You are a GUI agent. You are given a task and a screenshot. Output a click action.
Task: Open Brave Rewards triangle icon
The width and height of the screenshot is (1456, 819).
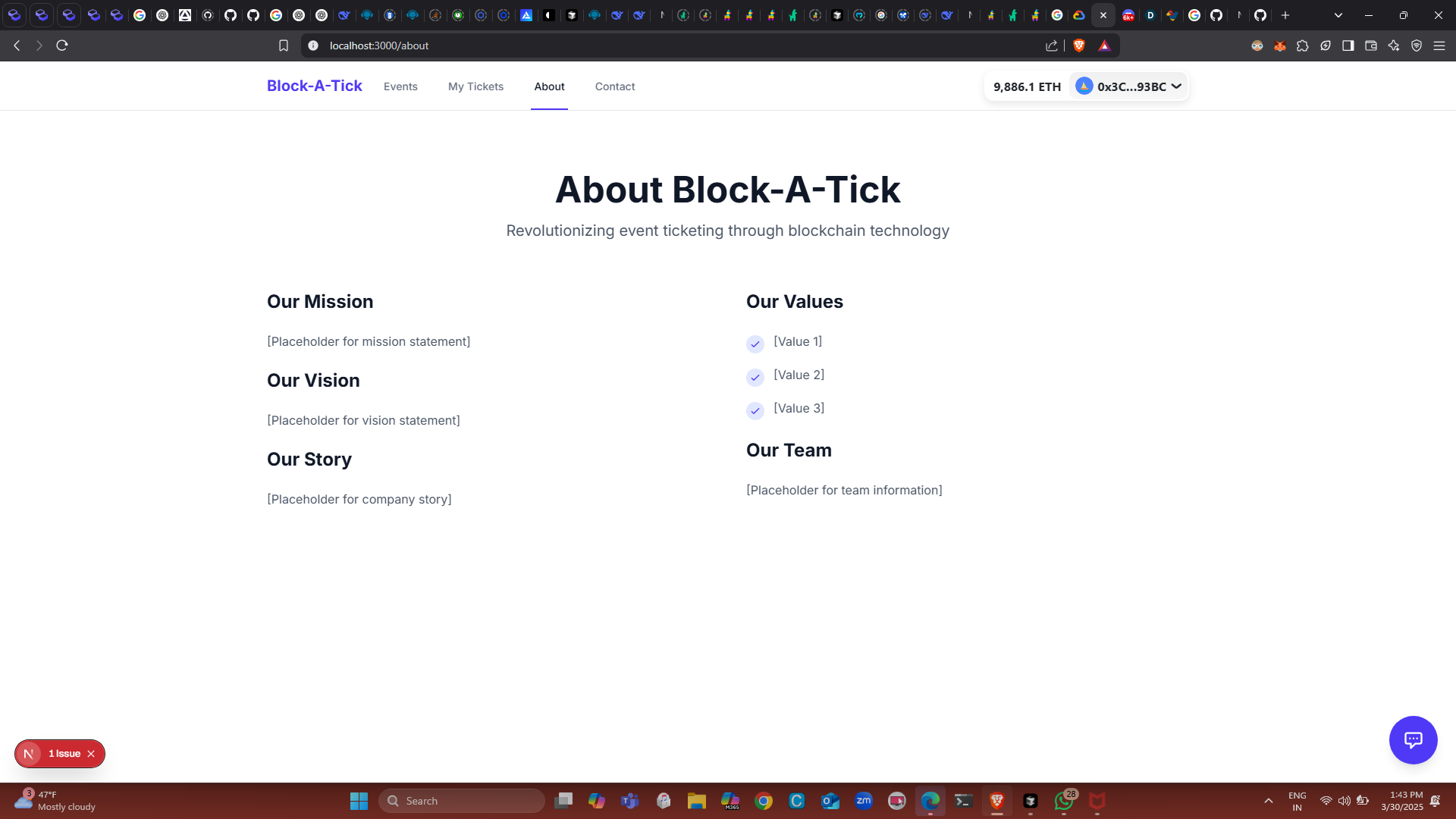pos(1104,45)
